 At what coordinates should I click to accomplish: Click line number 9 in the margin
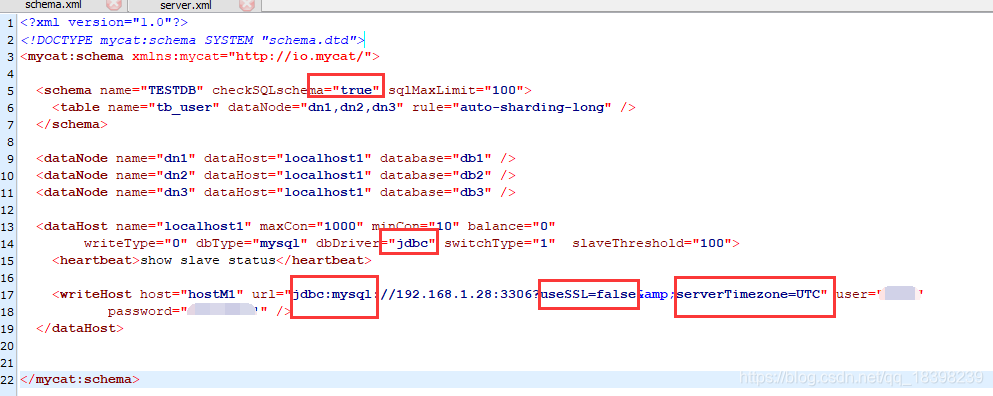[x=11, y=158]
